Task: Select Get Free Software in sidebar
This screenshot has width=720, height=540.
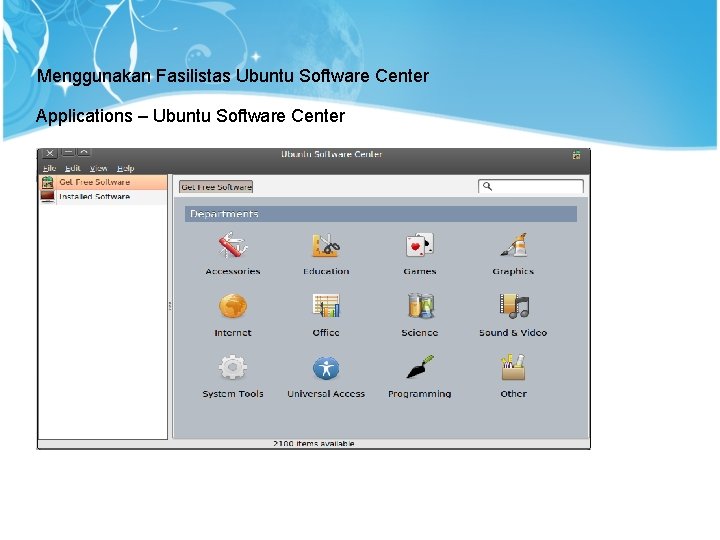Action: coord(103,182)
